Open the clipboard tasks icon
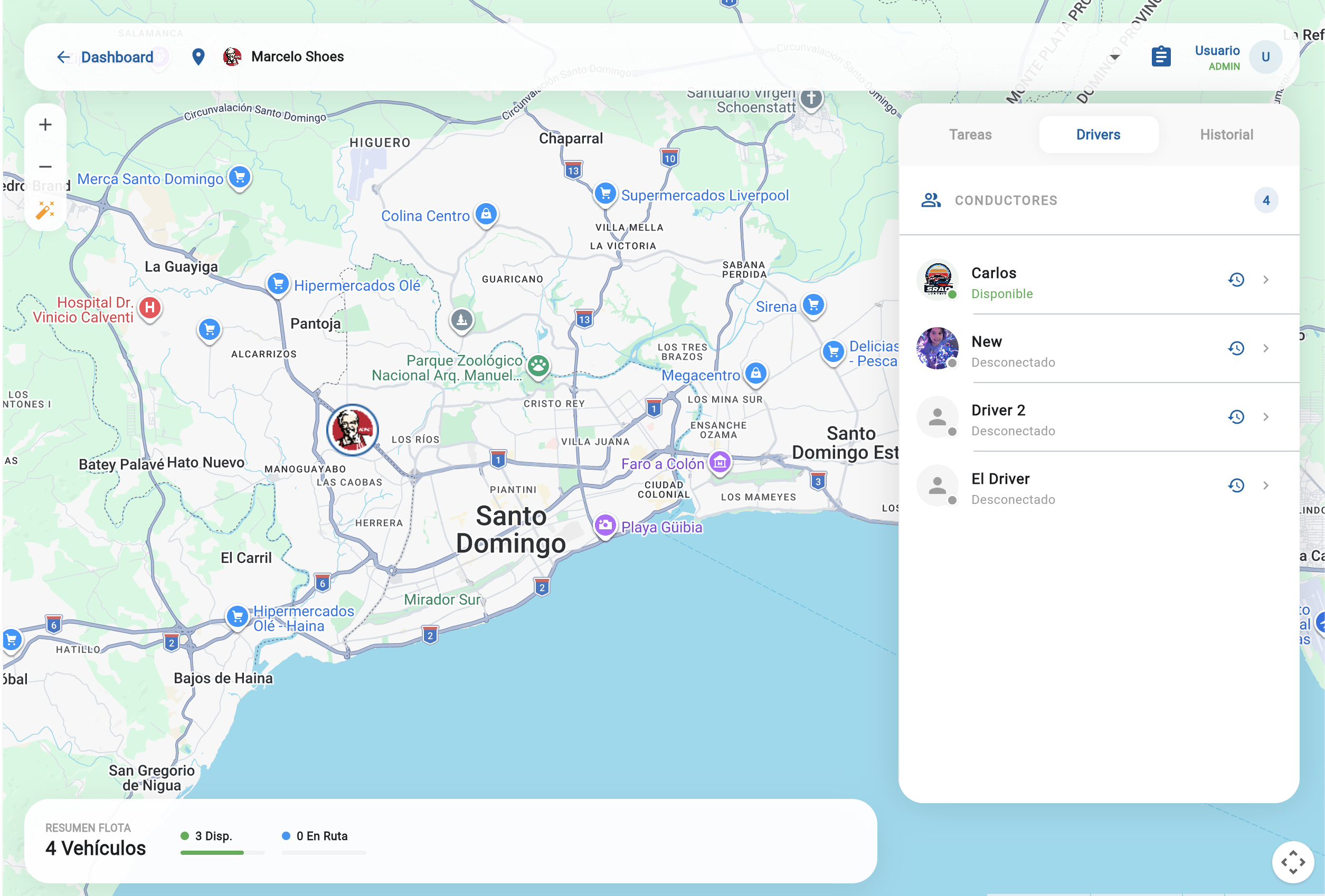Image resolution: width=1325 pixels, height=896 pixels. click(1161, 56)
